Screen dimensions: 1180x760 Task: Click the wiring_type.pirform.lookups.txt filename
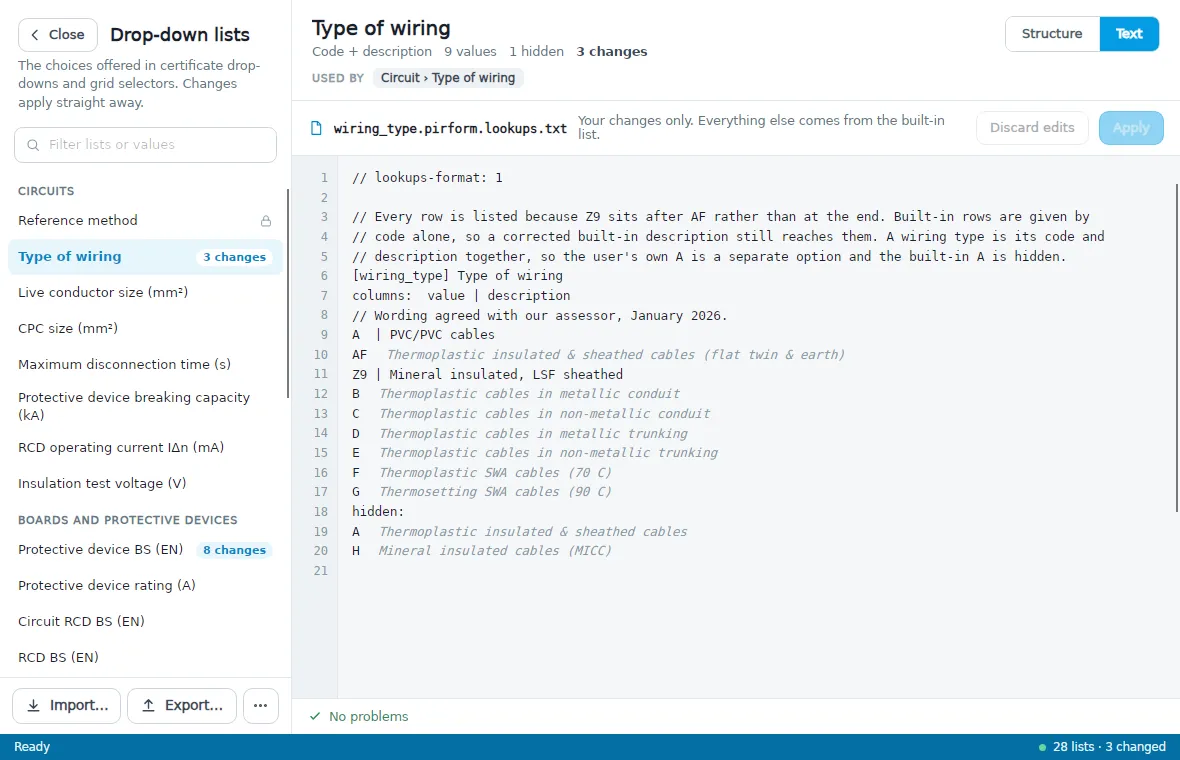pyautogui.click(x=450, y=129)
